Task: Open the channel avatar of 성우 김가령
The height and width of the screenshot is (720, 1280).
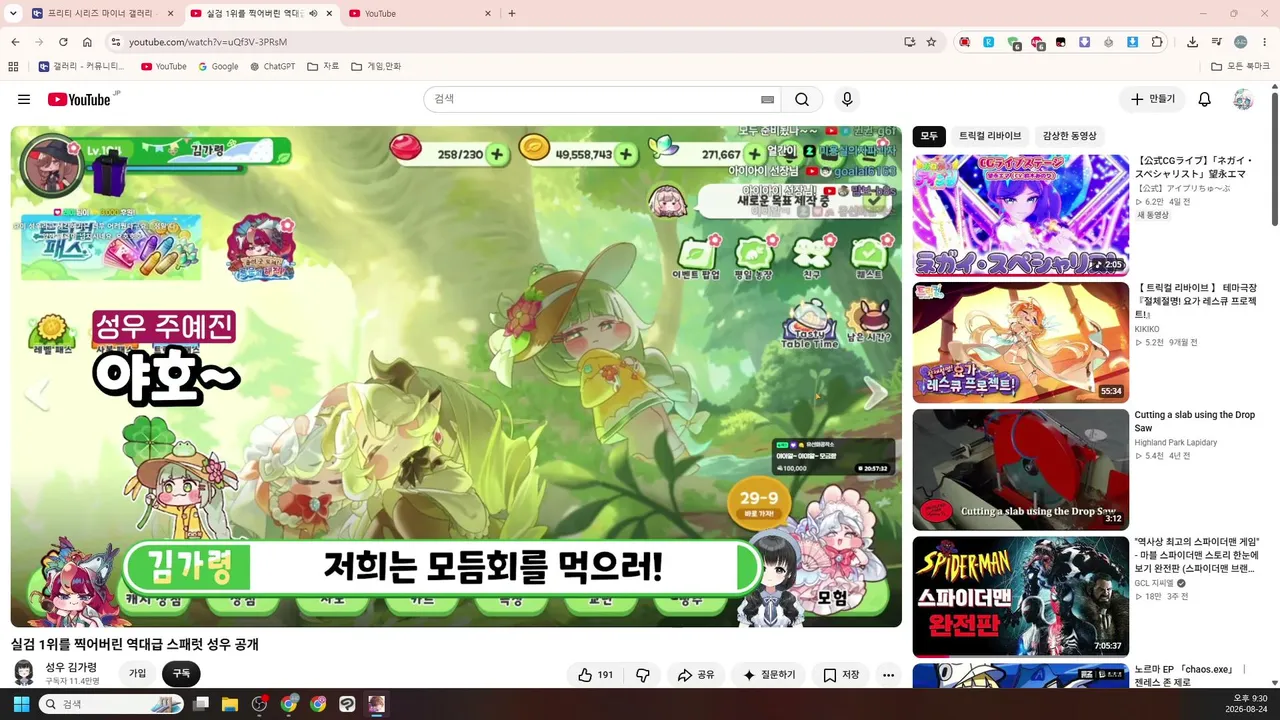Action: tap(24, 673)
